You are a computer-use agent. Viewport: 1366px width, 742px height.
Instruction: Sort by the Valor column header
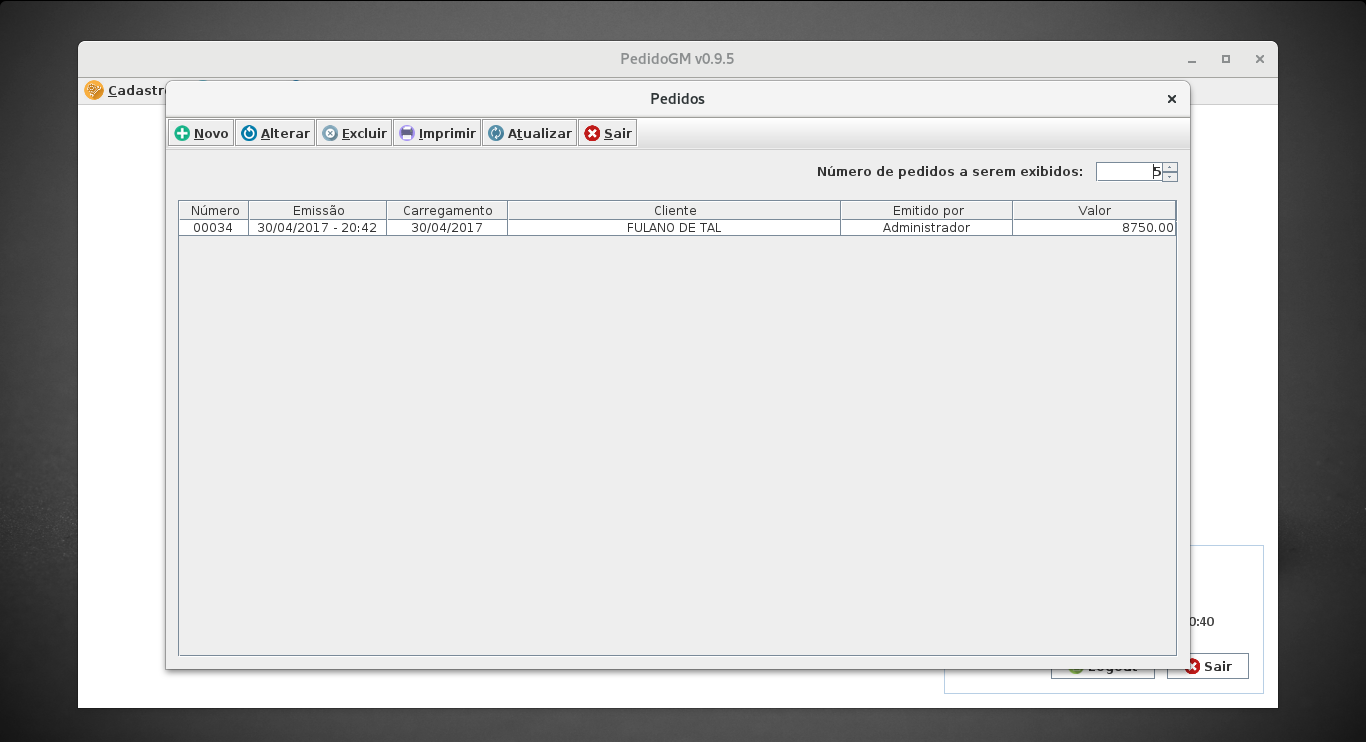(1094, 211)
